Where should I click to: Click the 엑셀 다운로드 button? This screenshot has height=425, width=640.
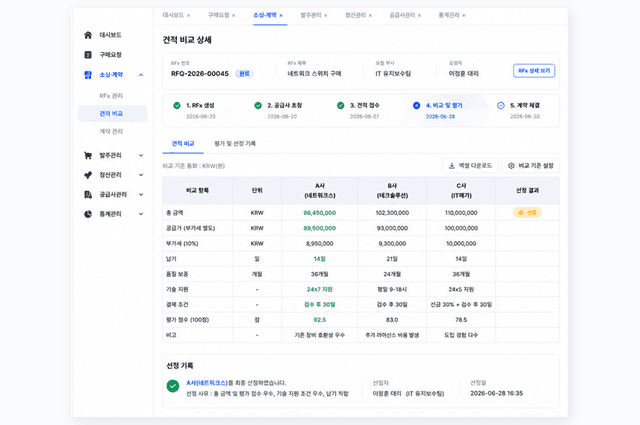[470, 166]
